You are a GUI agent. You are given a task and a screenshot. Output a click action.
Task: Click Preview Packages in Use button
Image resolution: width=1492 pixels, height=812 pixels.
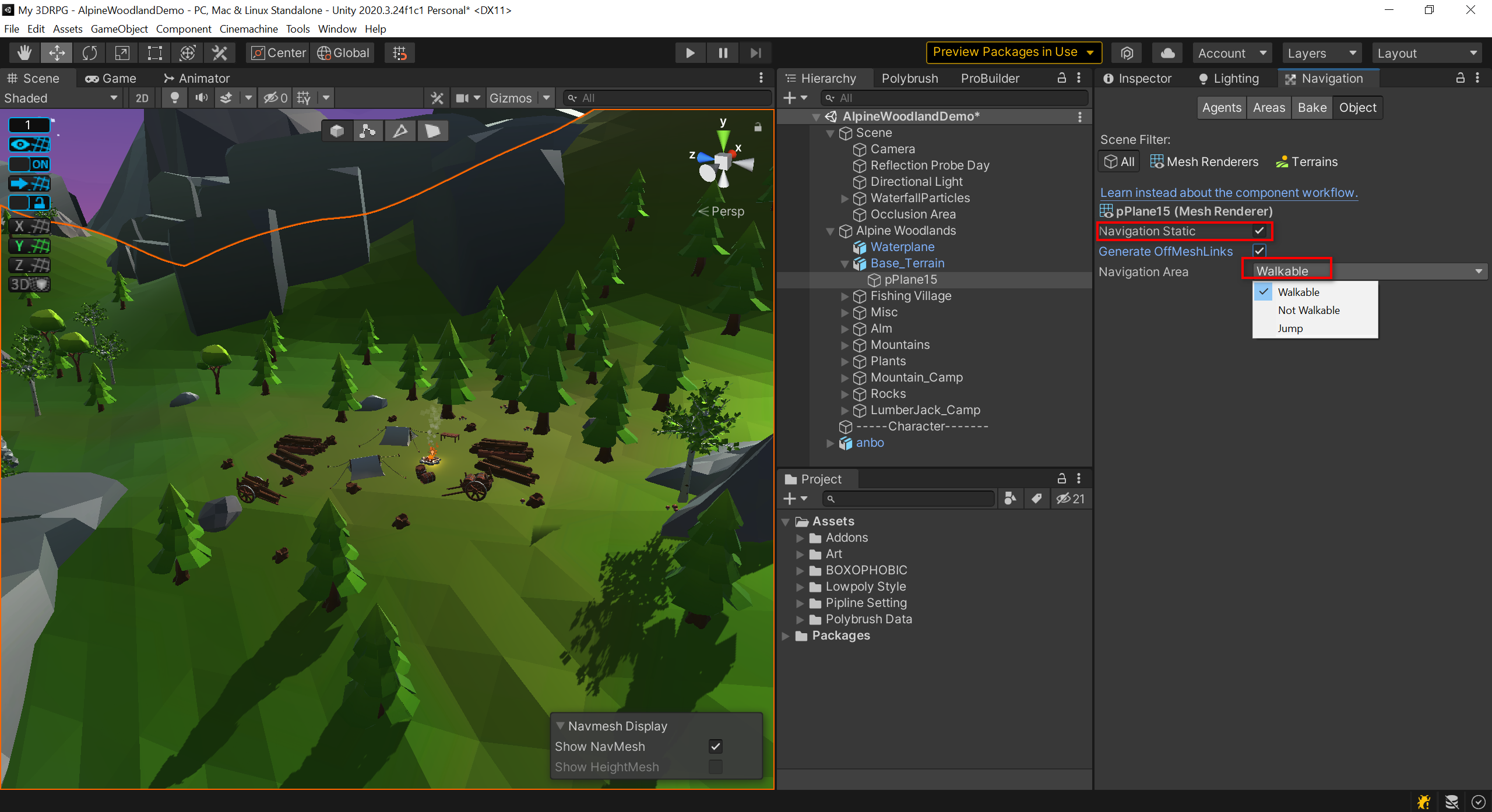pyautogui.click(x=1014, y=52)
